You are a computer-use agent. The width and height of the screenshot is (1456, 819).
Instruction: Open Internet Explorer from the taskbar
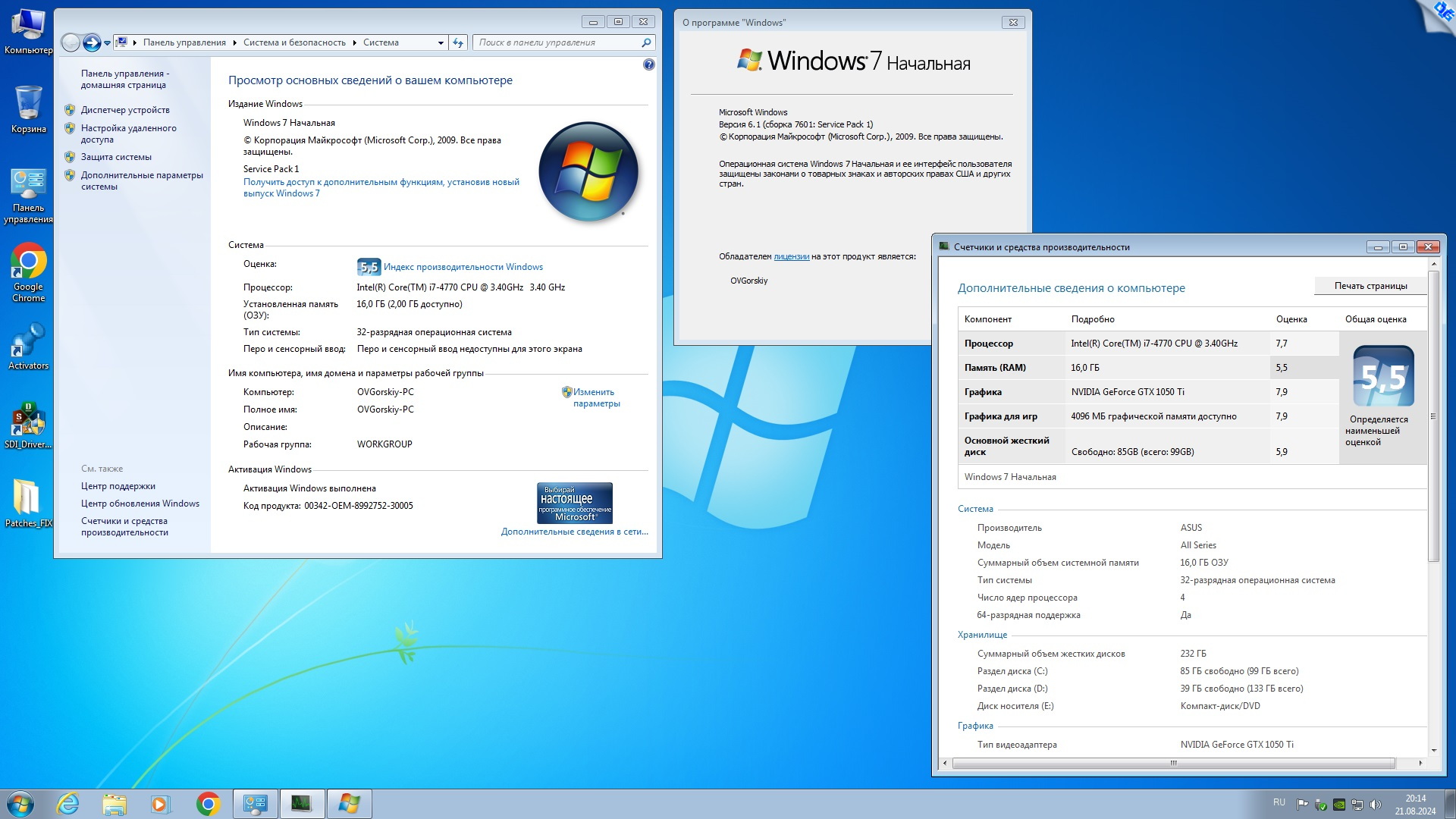(x=68, y=804)
